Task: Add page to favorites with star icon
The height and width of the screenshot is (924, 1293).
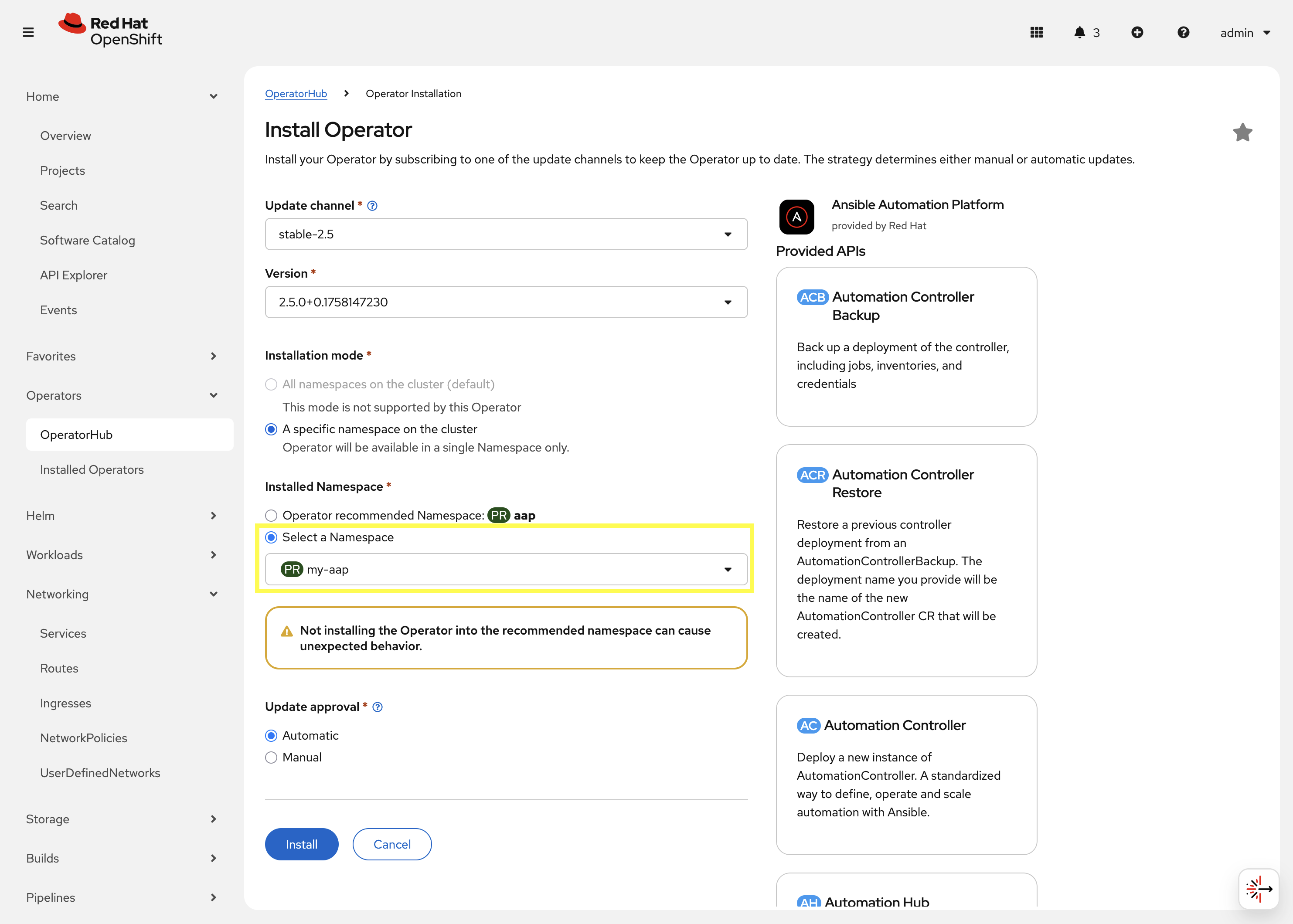Action: [x=1242, y=132]
